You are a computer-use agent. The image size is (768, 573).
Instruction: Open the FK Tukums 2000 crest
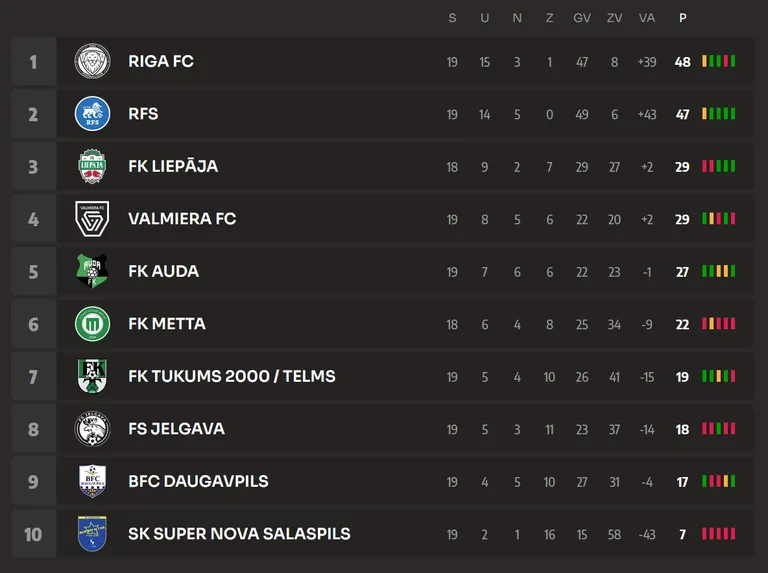click(92, 376)
